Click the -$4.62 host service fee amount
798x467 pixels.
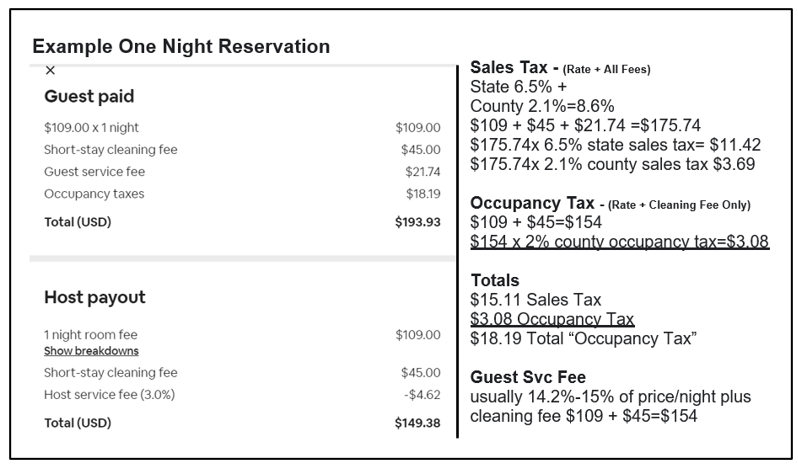(420, 393)
